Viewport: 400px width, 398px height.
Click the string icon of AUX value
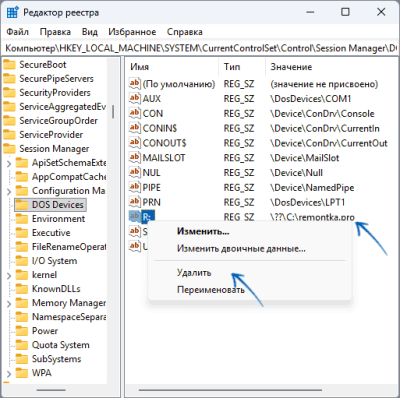click(135, 98)
